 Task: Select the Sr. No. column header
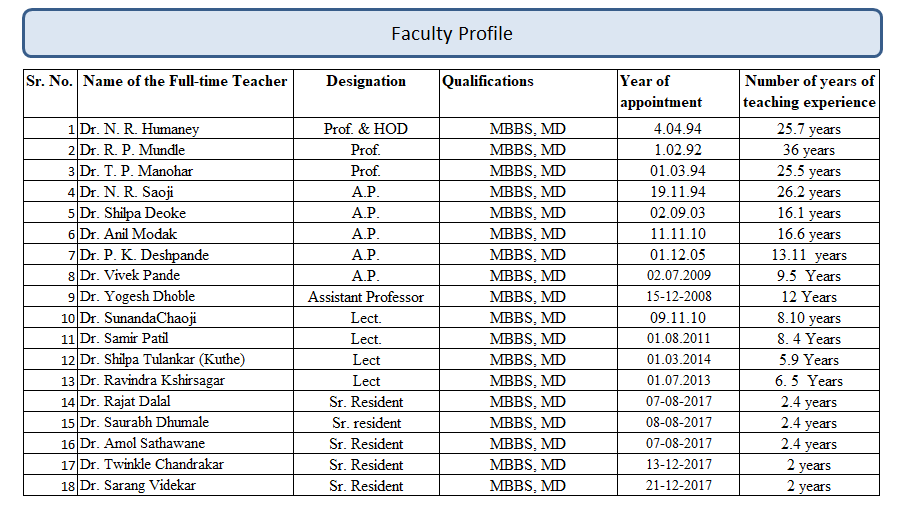pyautogui.click(x=50, y=94)
